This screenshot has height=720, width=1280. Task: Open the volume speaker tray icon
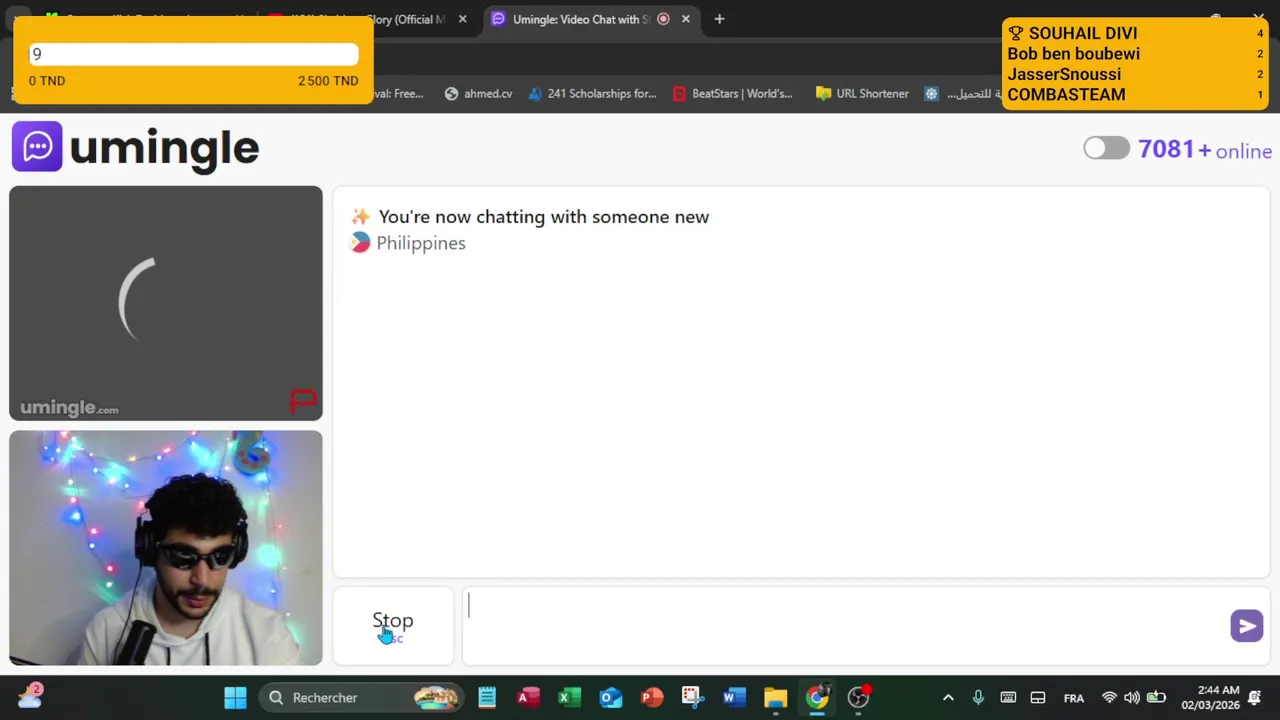click(x=1132, y=697)
